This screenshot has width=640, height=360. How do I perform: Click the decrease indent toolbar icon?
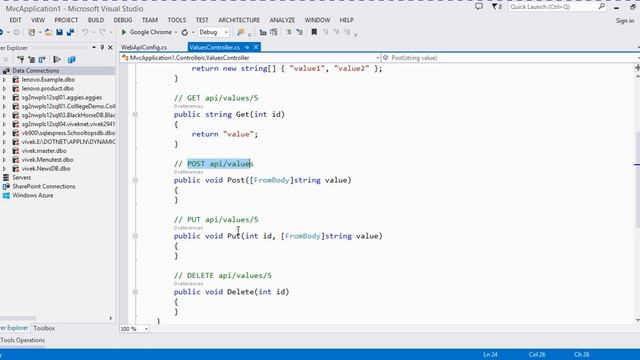288,32
